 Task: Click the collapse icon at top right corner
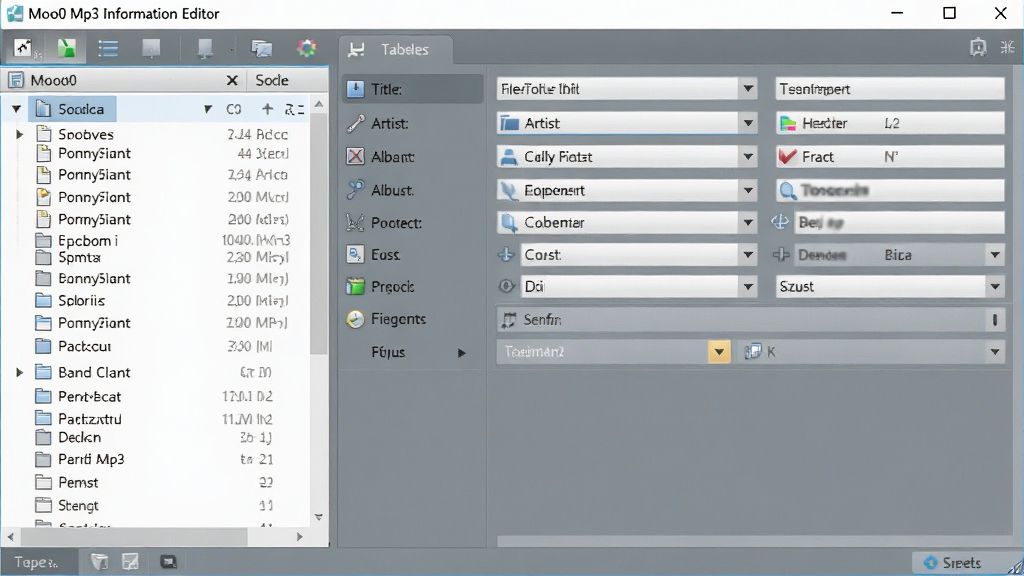tap(1007, 47)
